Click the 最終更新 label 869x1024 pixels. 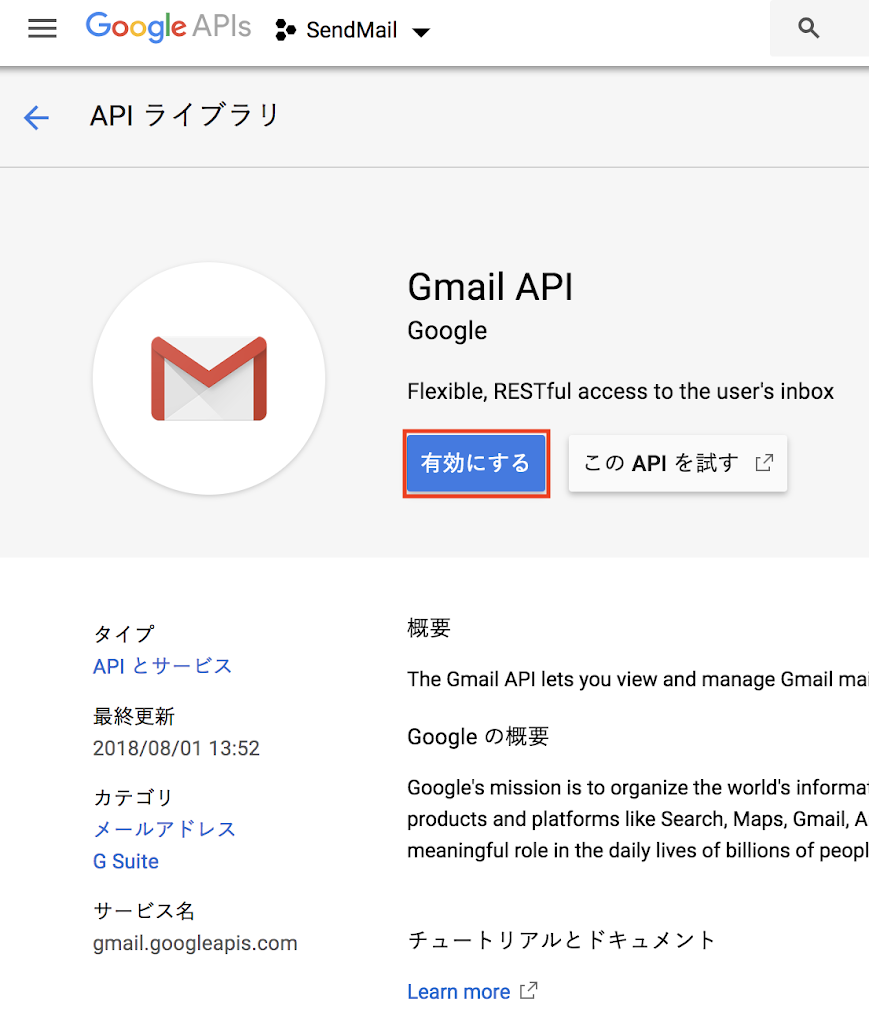[x=134, y=716]
